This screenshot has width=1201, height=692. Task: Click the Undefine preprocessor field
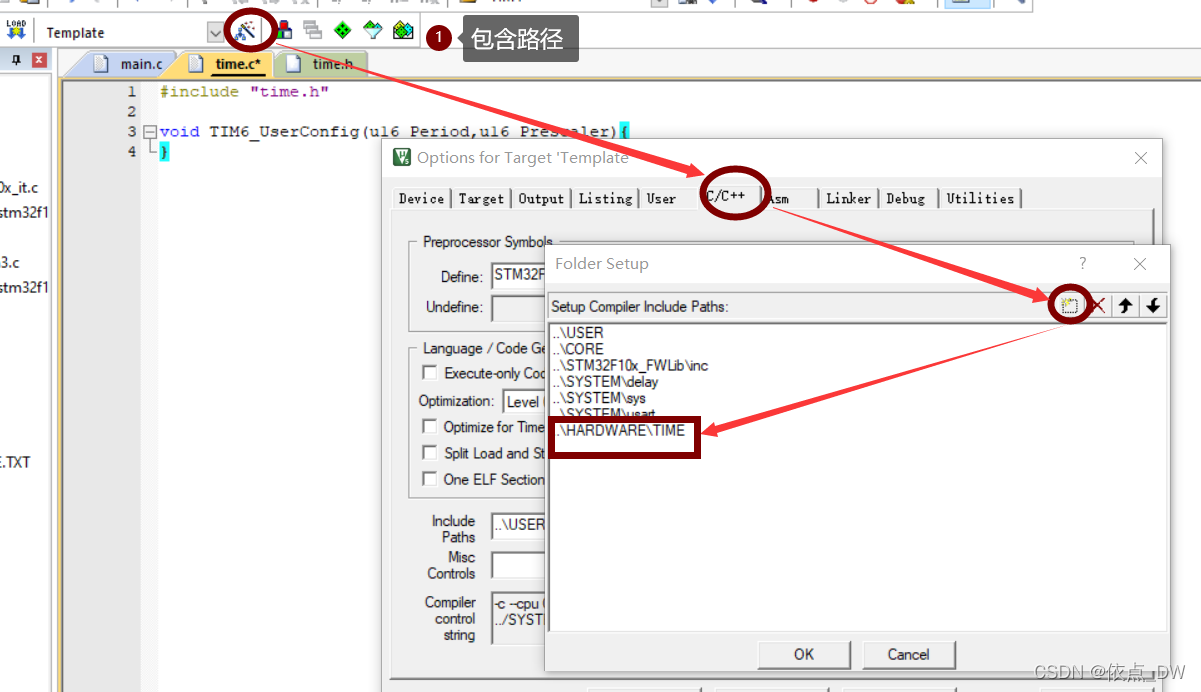point(518,307)
